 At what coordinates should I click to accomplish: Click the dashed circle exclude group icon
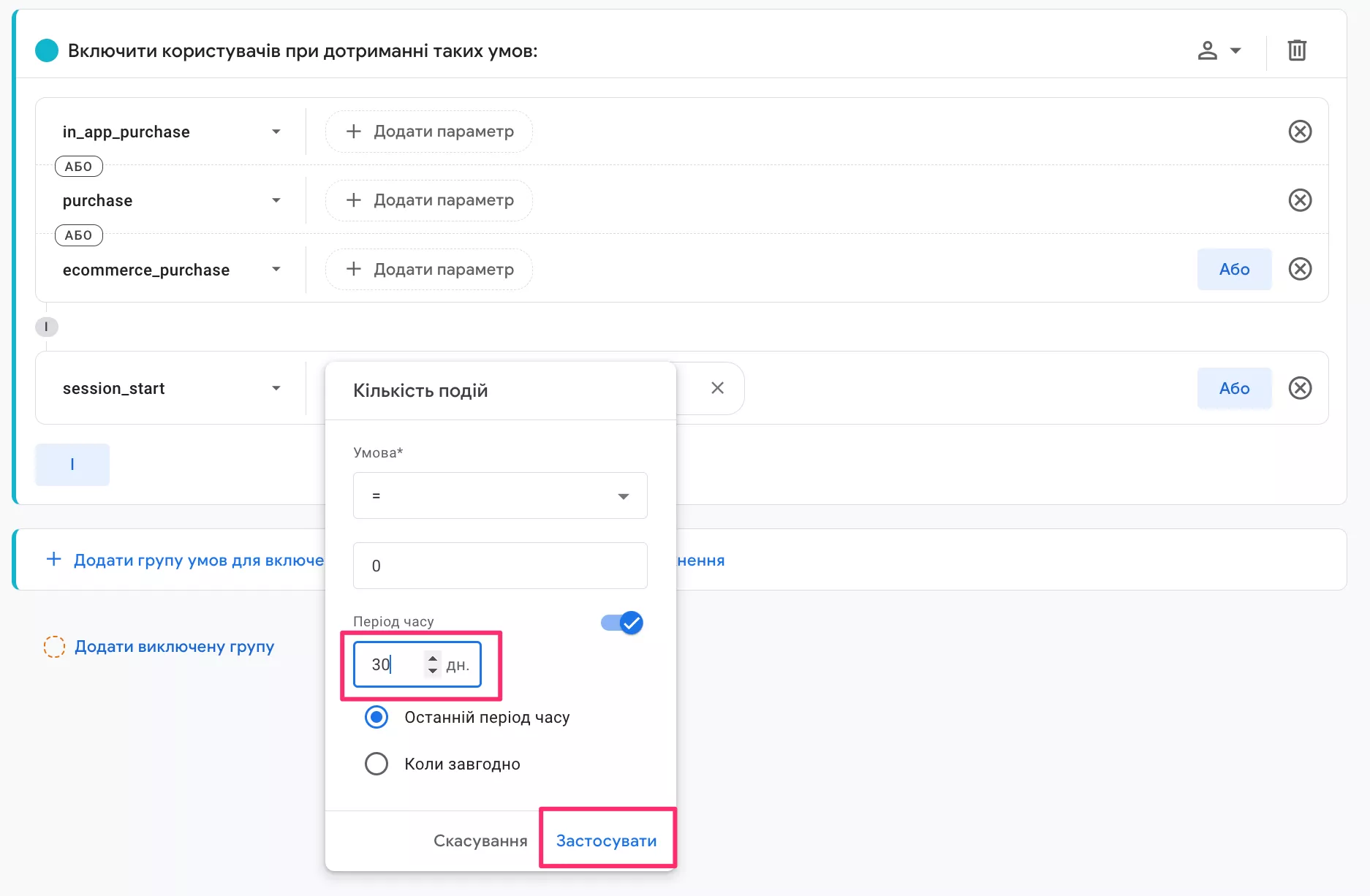click(x=54, y=647)
